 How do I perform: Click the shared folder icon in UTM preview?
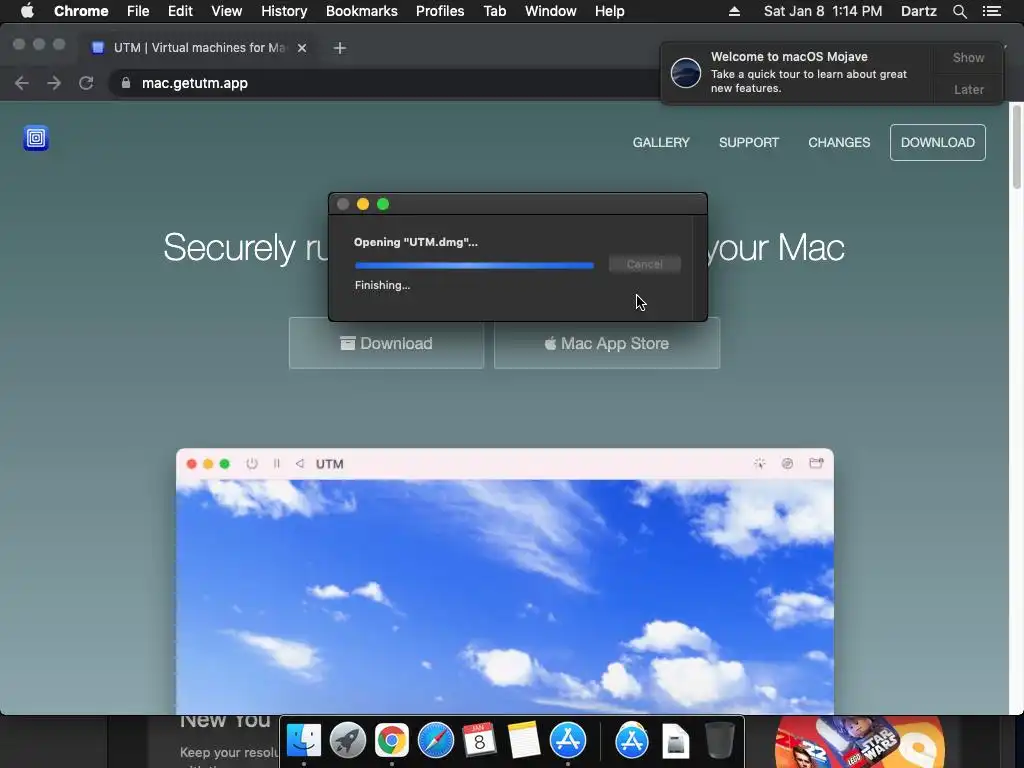click(816, 464)
